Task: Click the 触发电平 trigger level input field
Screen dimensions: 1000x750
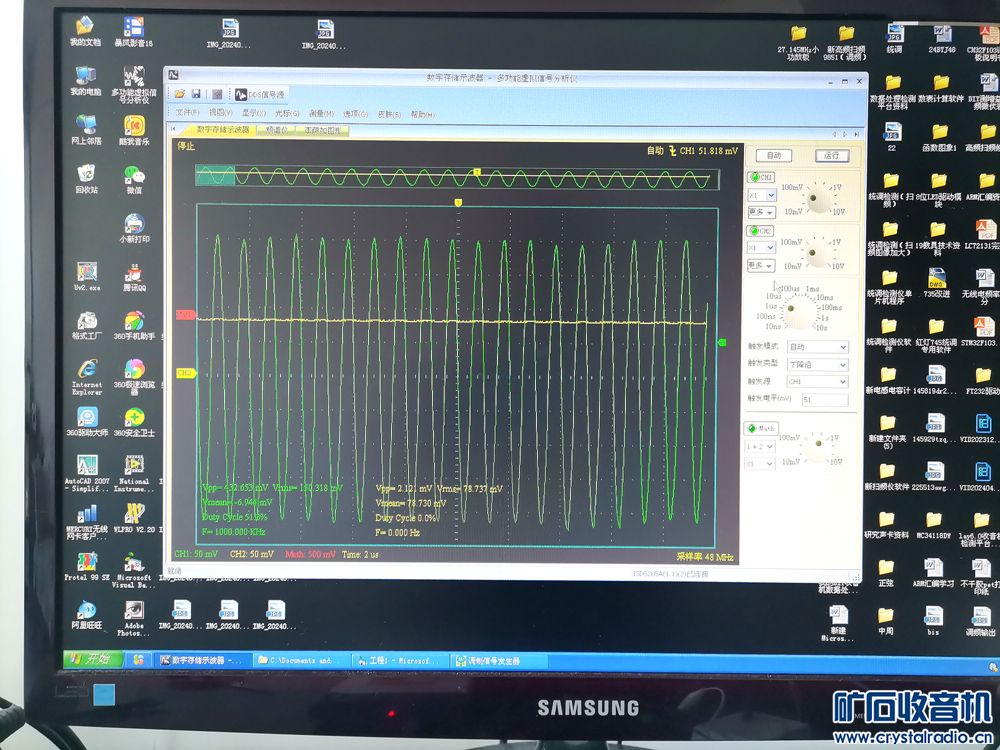Action: point(824,399)
